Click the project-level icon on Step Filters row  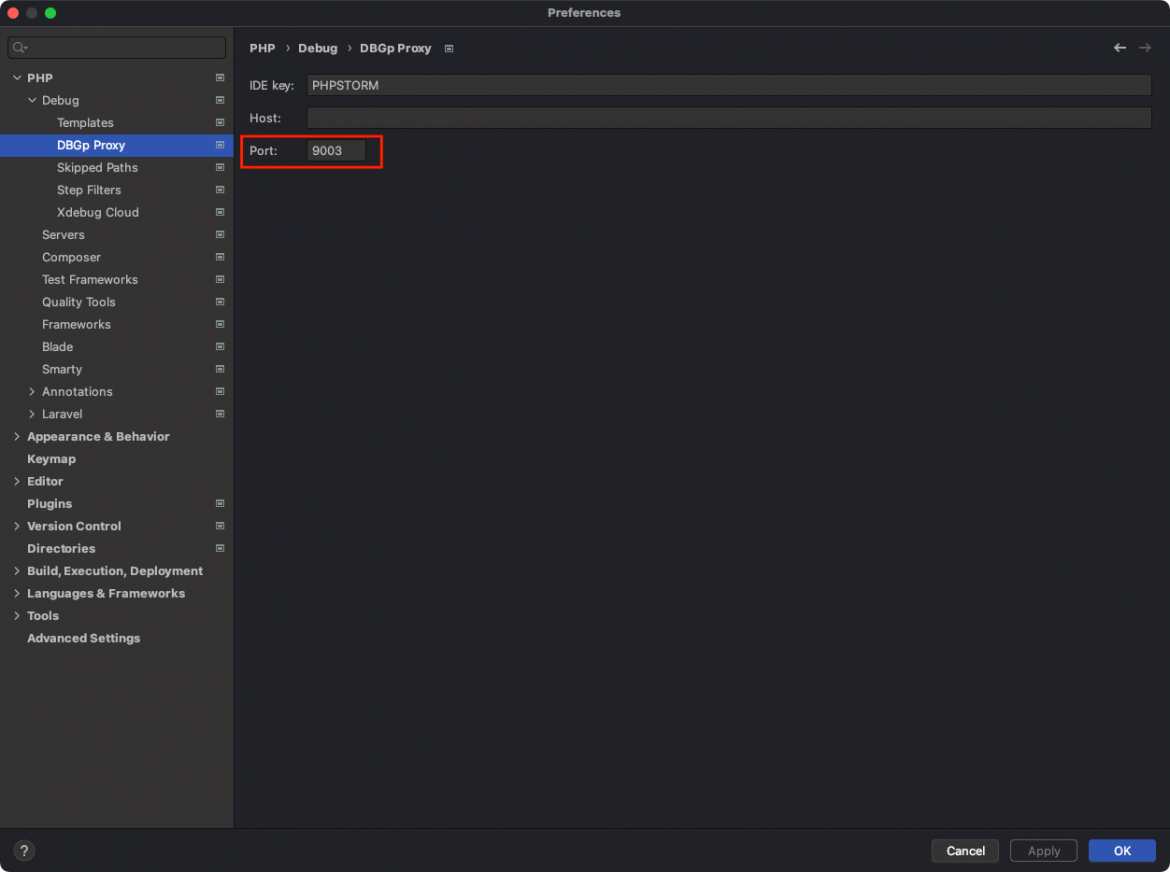click(220, 189)
